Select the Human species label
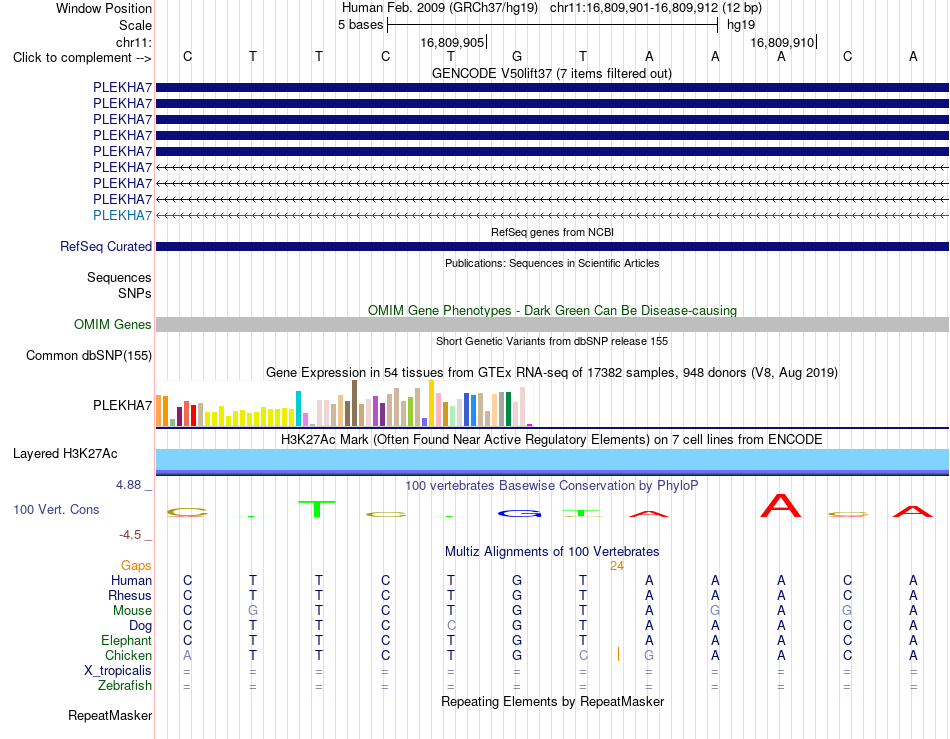 click(131, 580)
